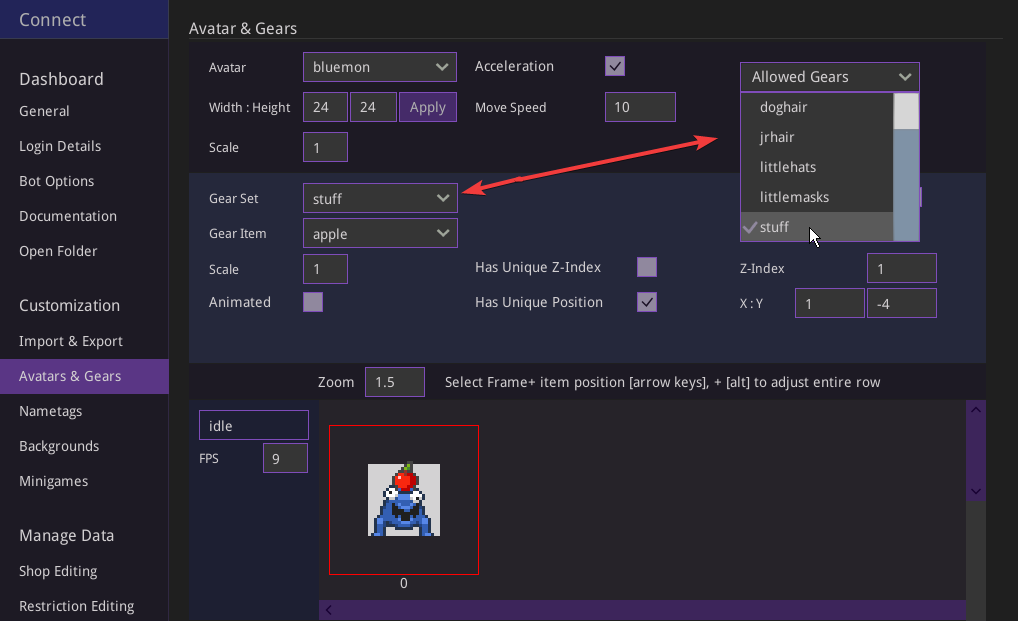
Task: Open Shop Editing page
Action: pyautogui.click(x=58, y=571)
